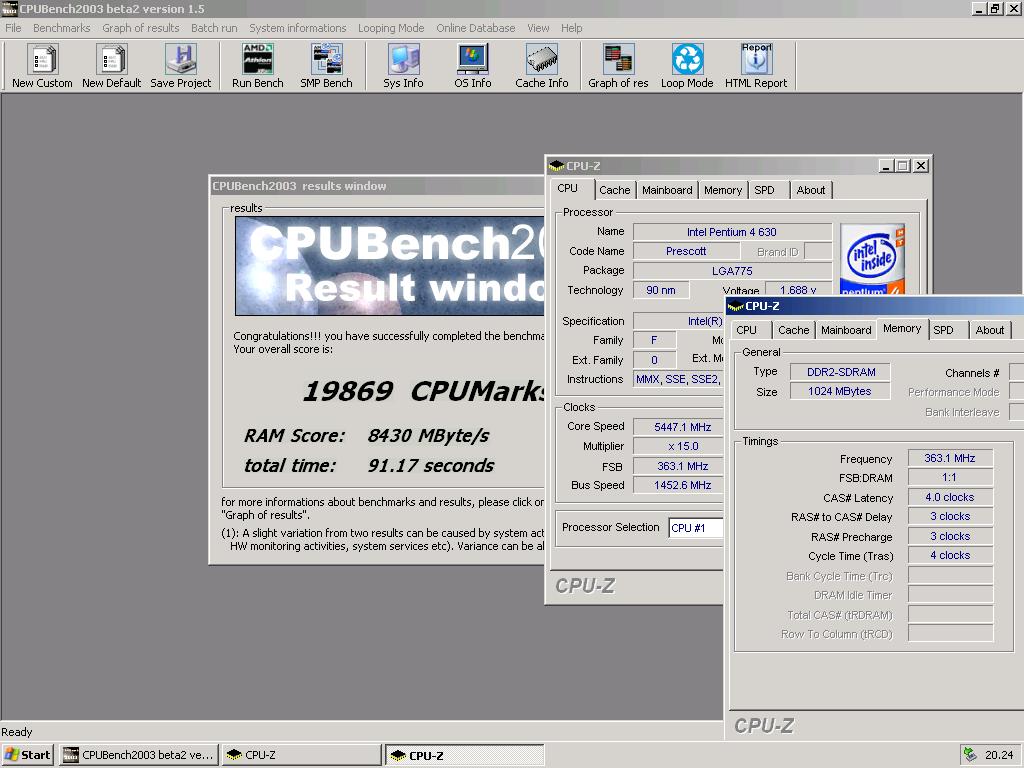
Task: Open the Batch run menu
Action: tap(214, 28)
